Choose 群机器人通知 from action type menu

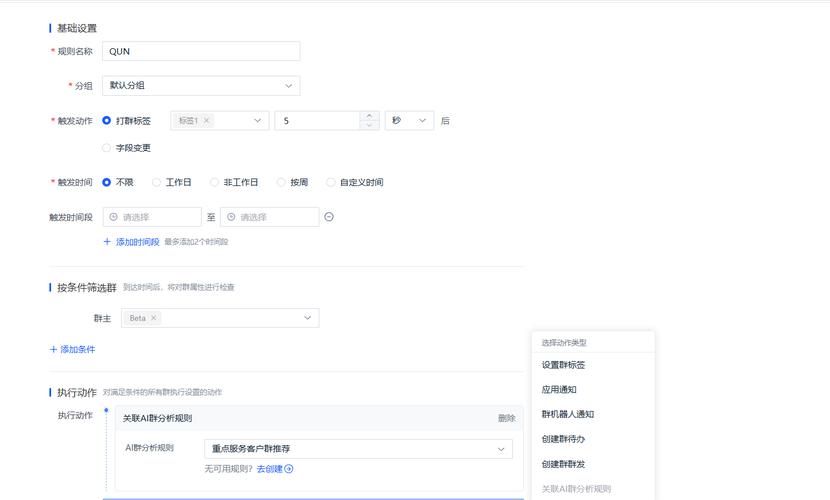click(x=593, y=414)
